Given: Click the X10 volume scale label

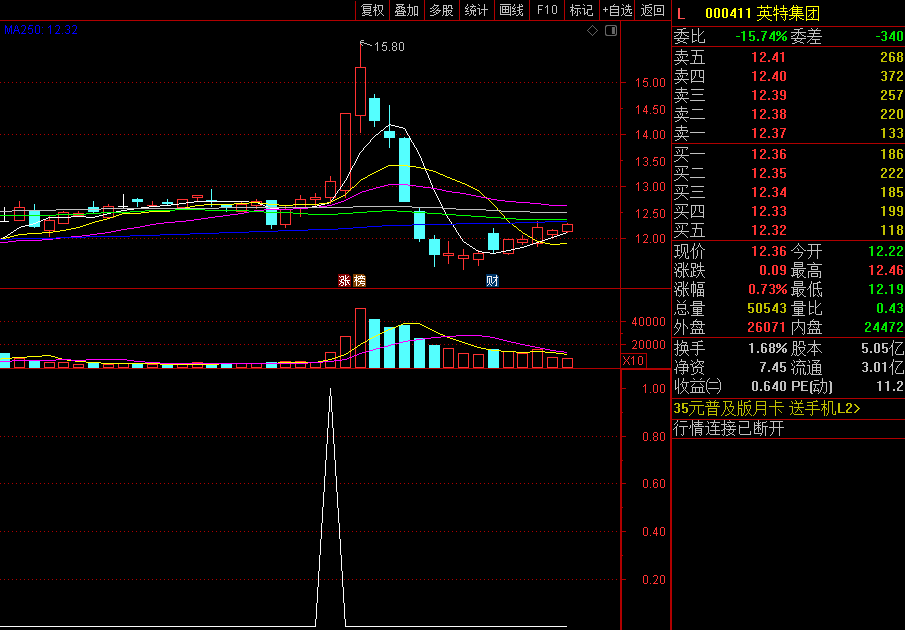Looking at the screenshot, I should pos(633,361).
